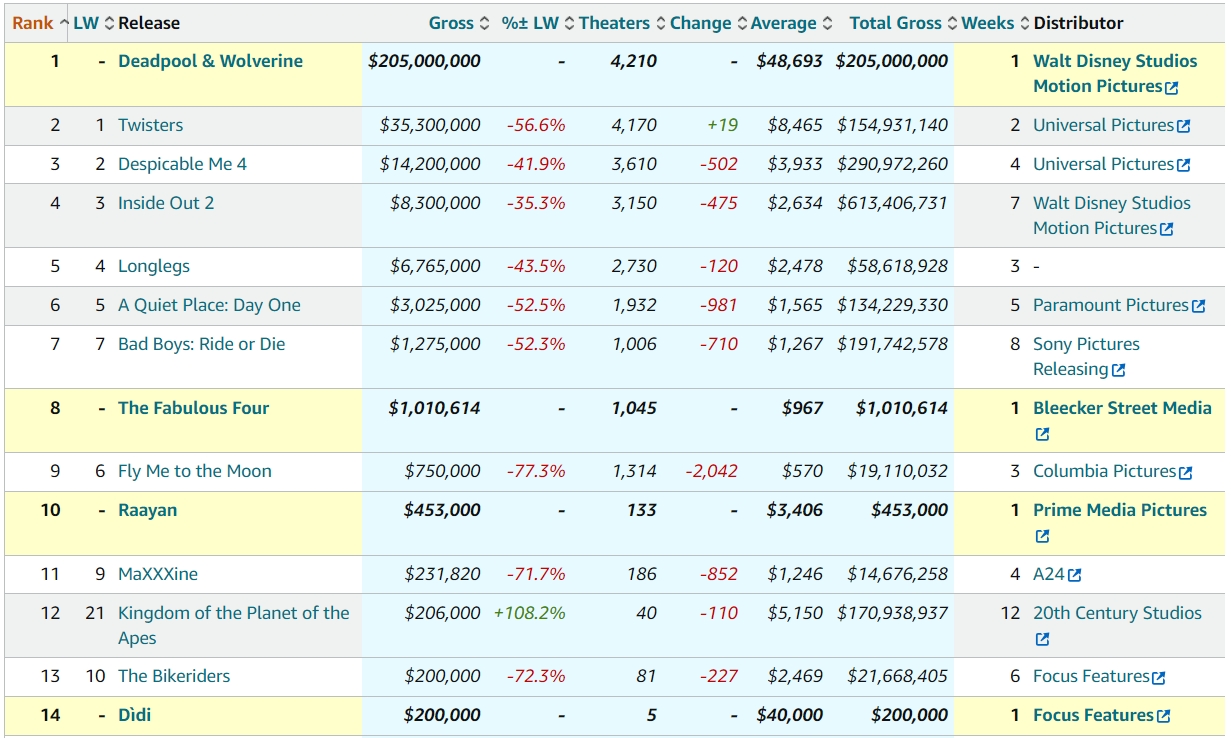Select the $14,200,000 gross value
1231x738 pixels.
(x=430, y=164)
